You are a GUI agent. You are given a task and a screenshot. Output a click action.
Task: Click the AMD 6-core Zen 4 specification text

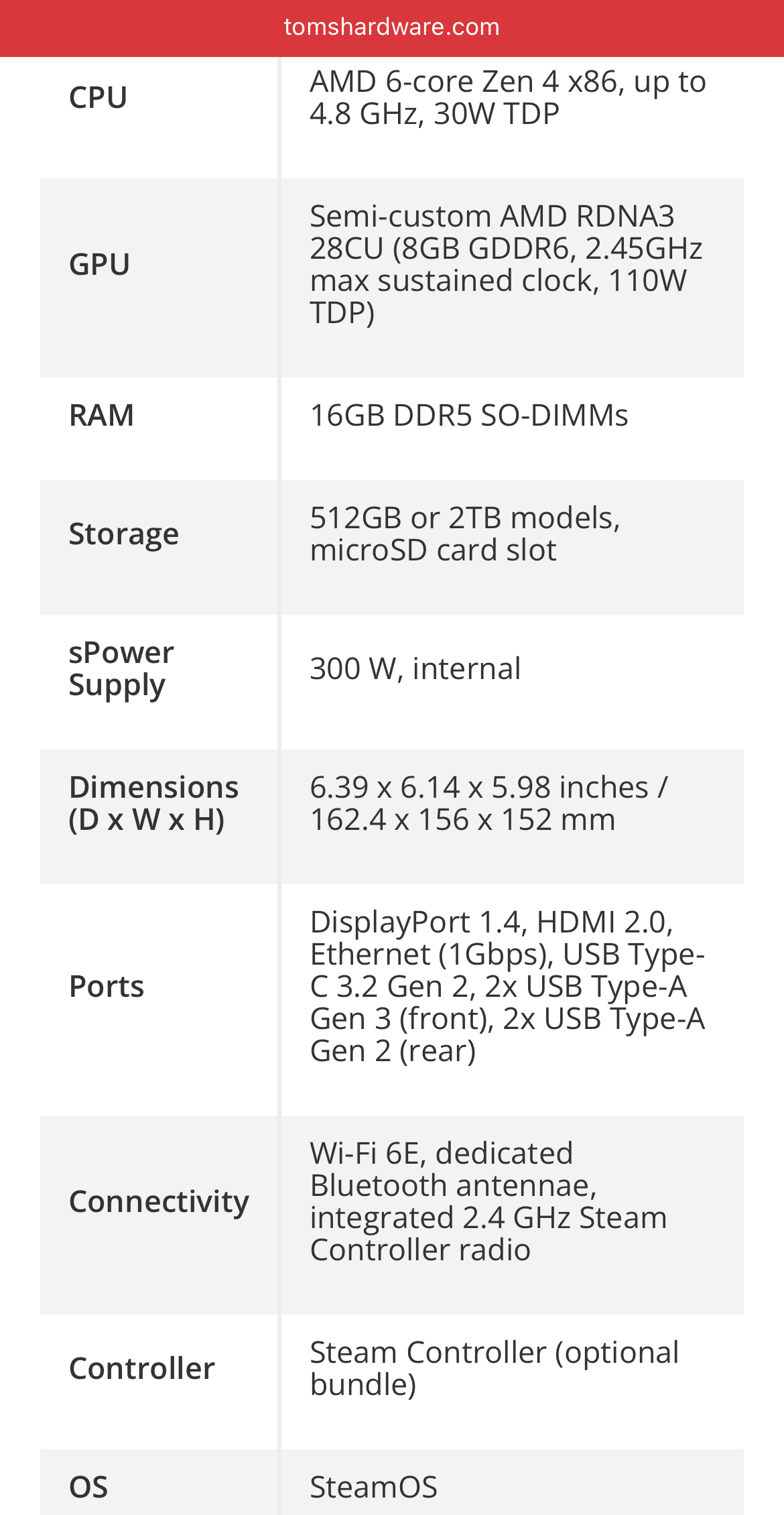[x=507, y=98]
